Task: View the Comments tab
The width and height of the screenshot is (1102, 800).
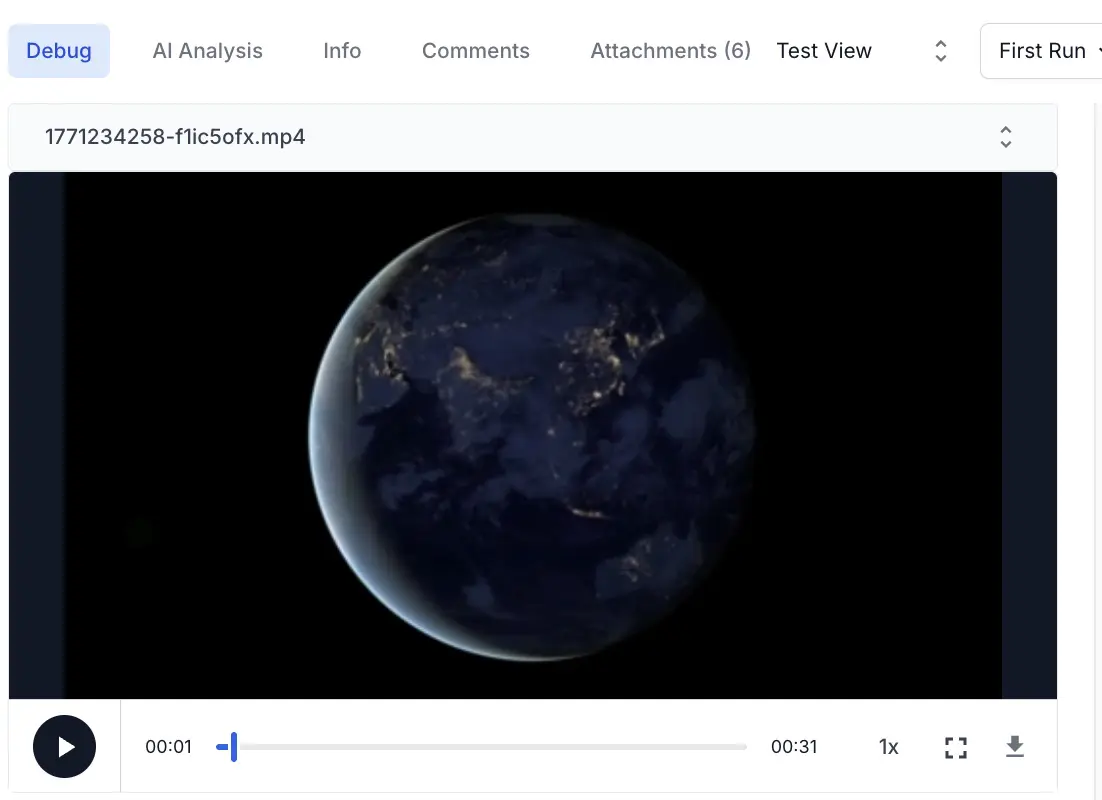Action: [x=475, y=50]
